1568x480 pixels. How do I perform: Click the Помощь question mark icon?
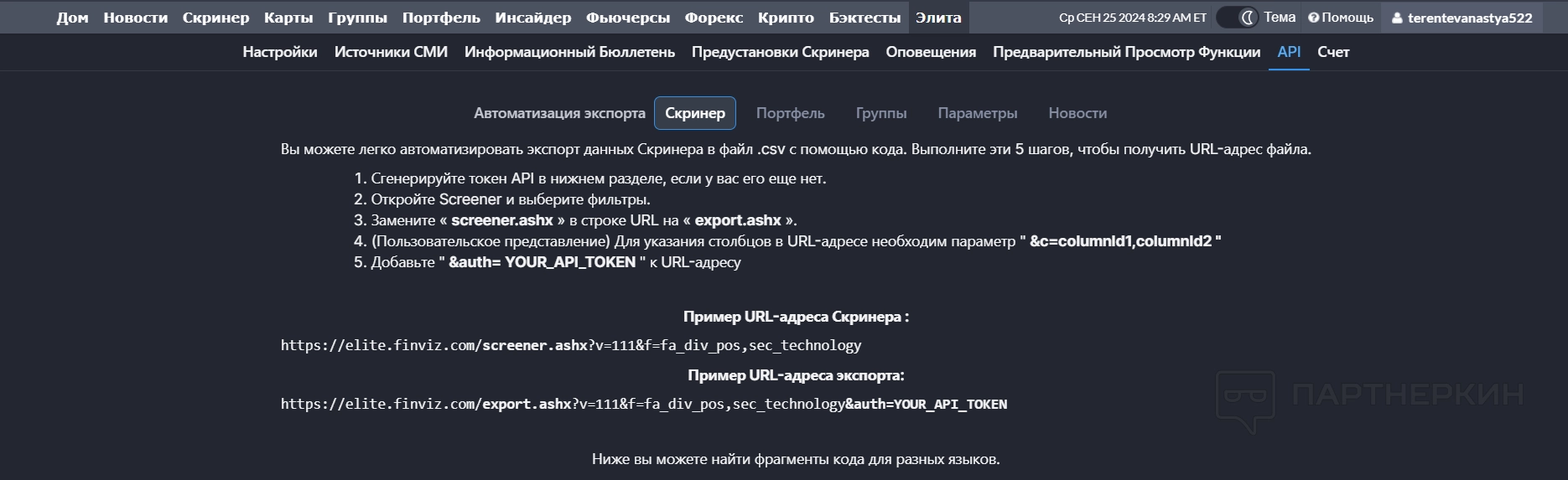[1313, 18]
